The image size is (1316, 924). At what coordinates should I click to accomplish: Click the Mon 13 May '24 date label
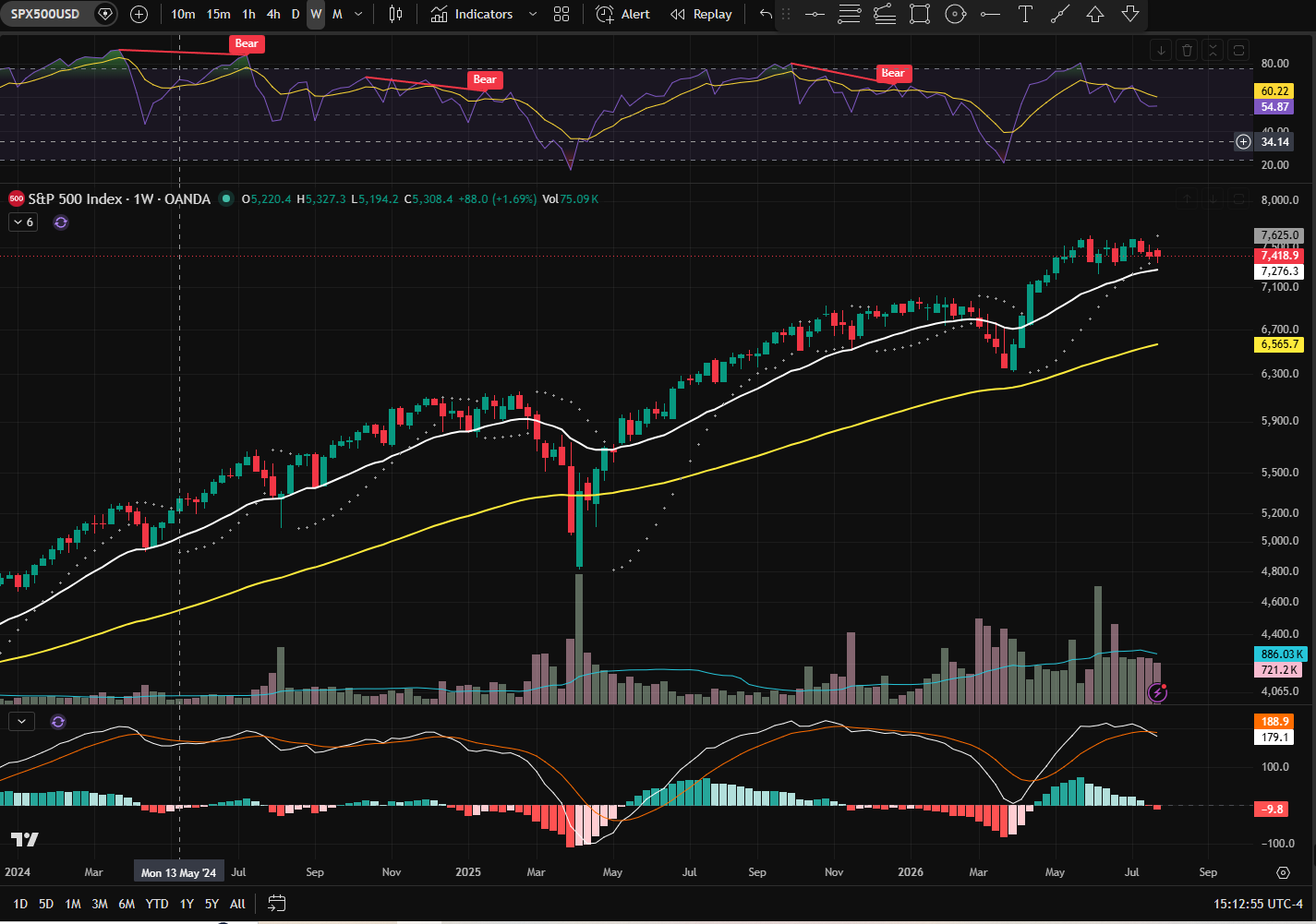coord(178,872)
